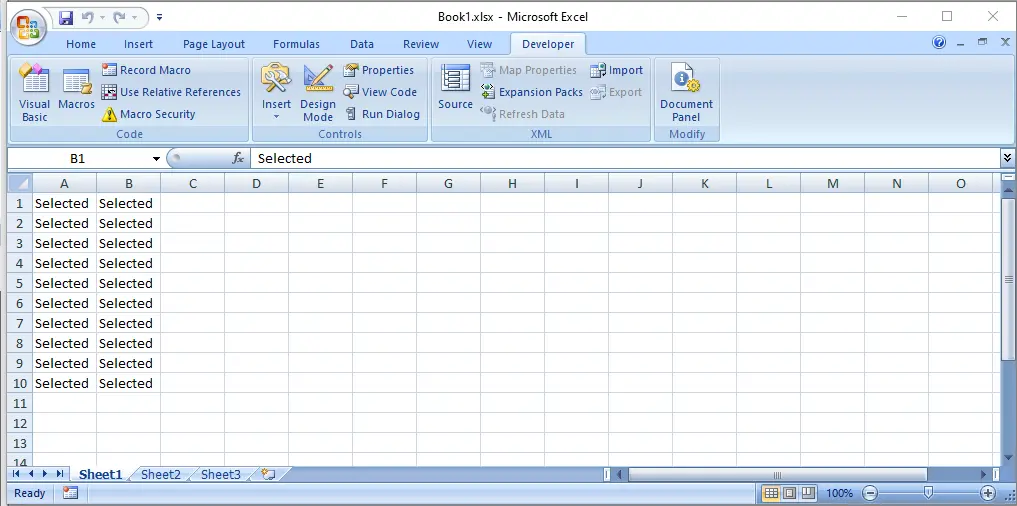1017x506 pixels.
Task: Select cell B10 with Selected
Action: (128, 383)
